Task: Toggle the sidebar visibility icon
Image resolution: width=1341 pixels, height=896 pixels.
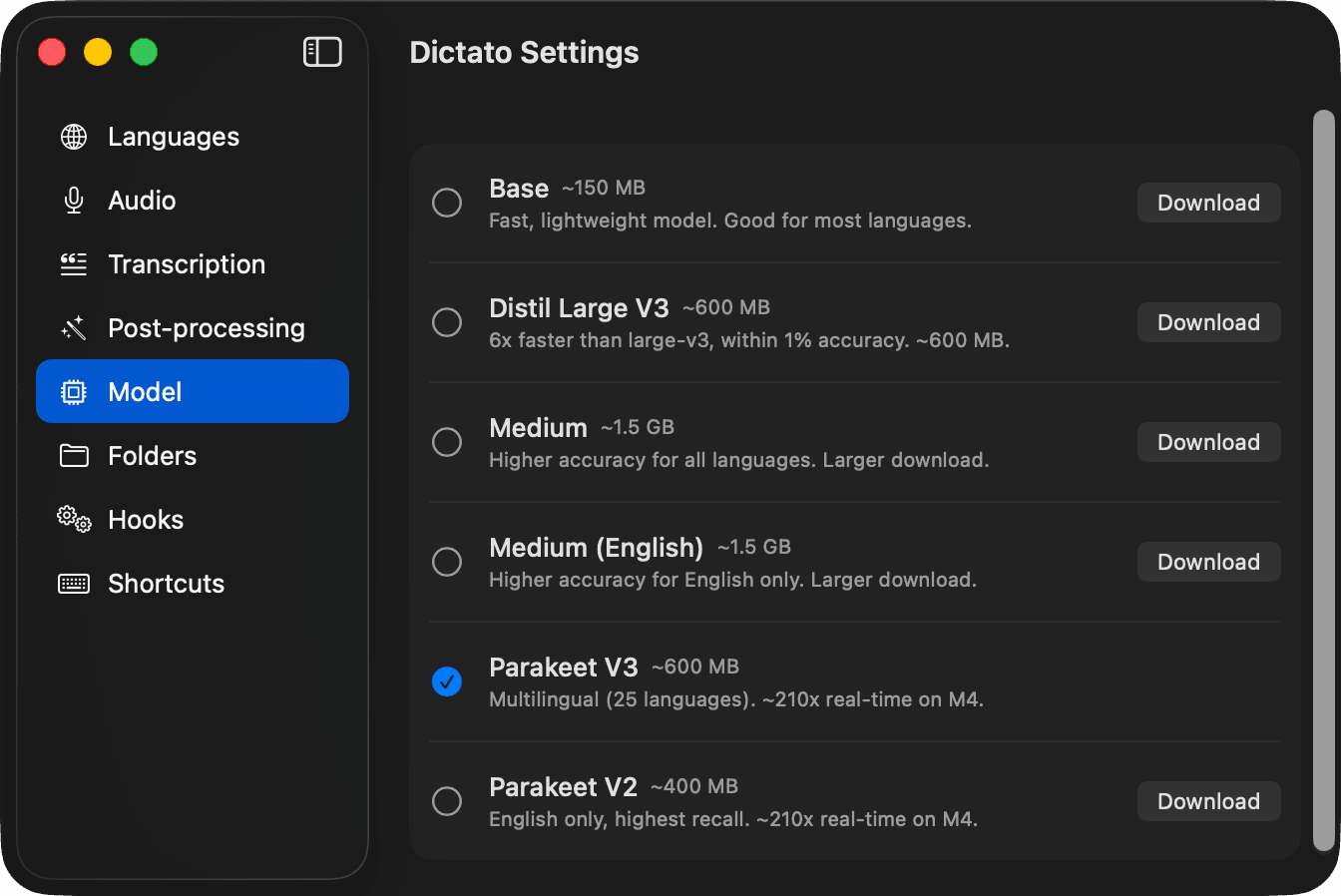Action: [x=321, y=51]
